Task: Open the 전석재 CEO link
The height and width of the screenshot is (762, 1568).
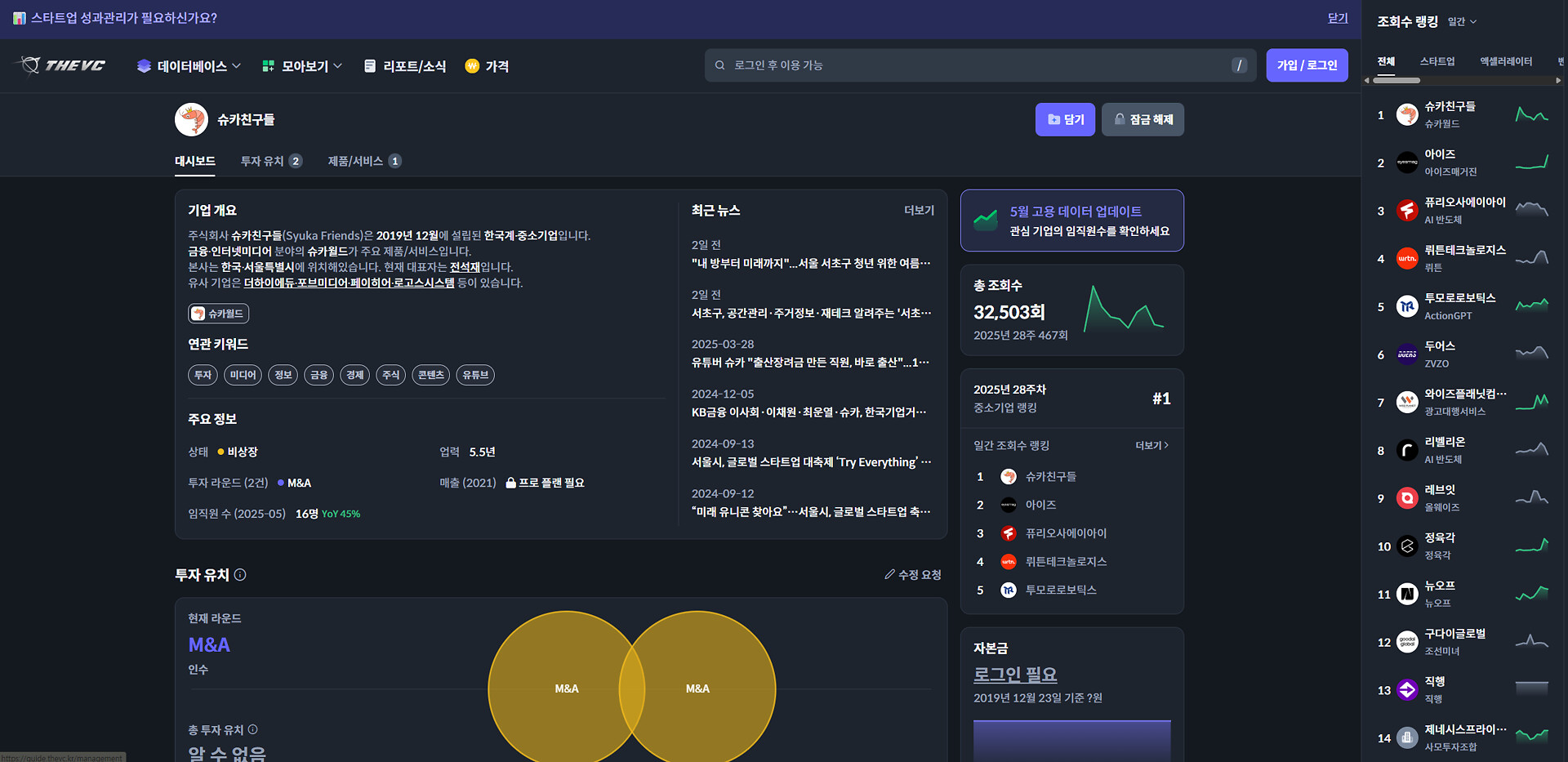Action: tap(465, 267)
